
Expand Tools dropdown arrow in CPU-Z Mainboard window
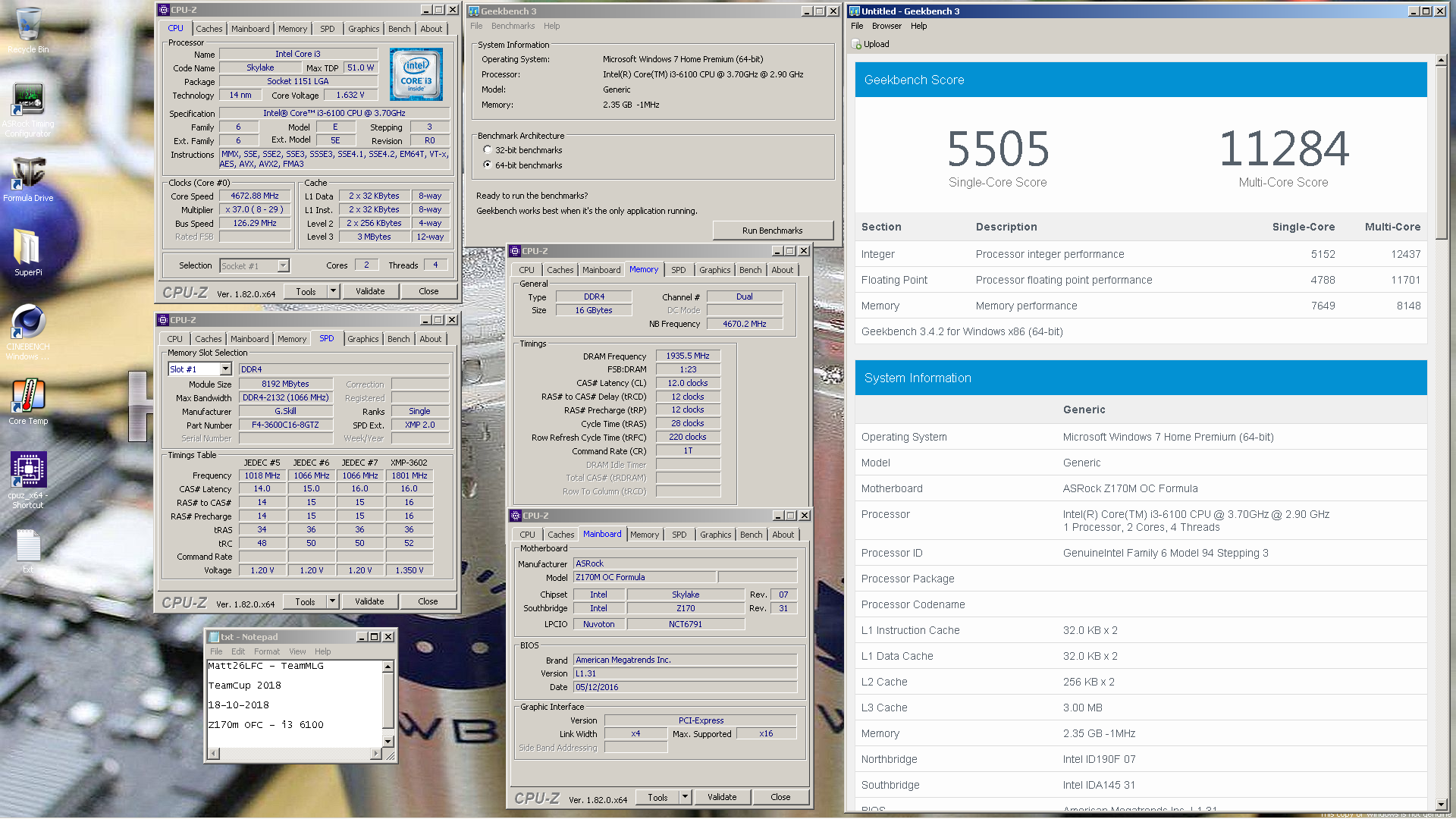pyautogui.click(x=685, y=797)
